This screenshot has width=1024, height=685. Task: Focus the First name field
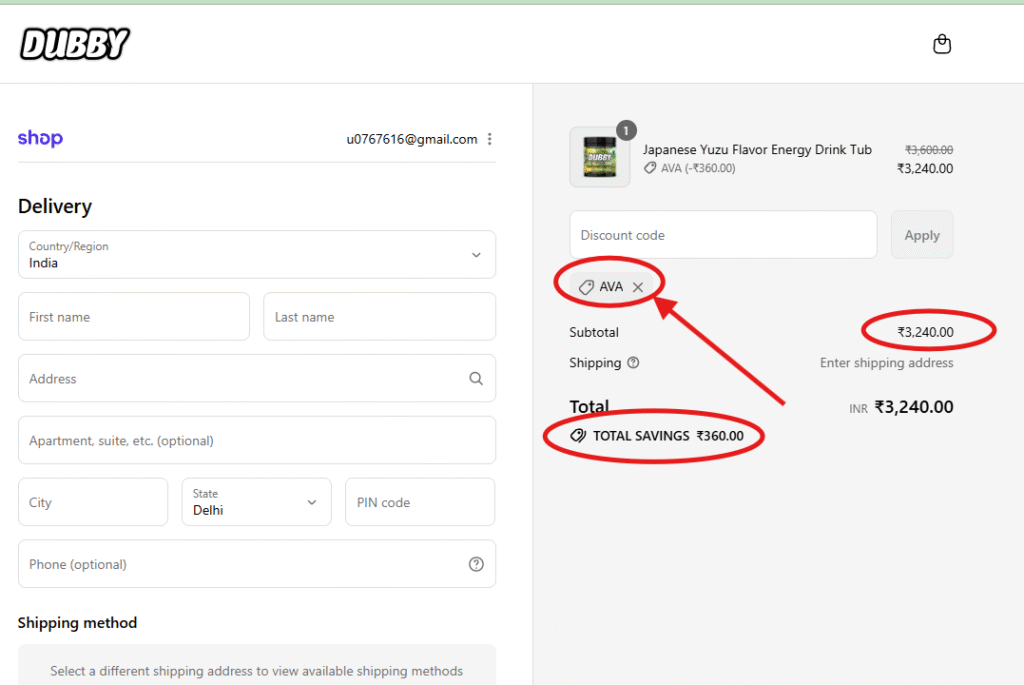click(x=134, y=317)
